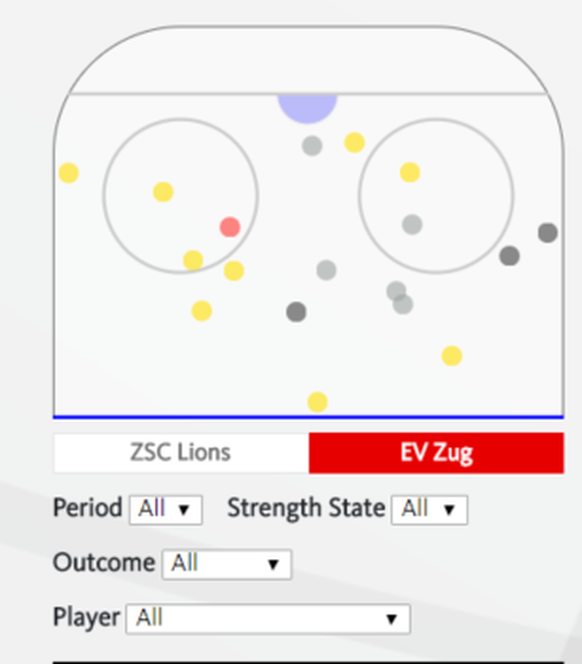Screen dimensions: 582x664
Task: Select yellow dot in the lower right zone
Action: (x=452, y=356)
